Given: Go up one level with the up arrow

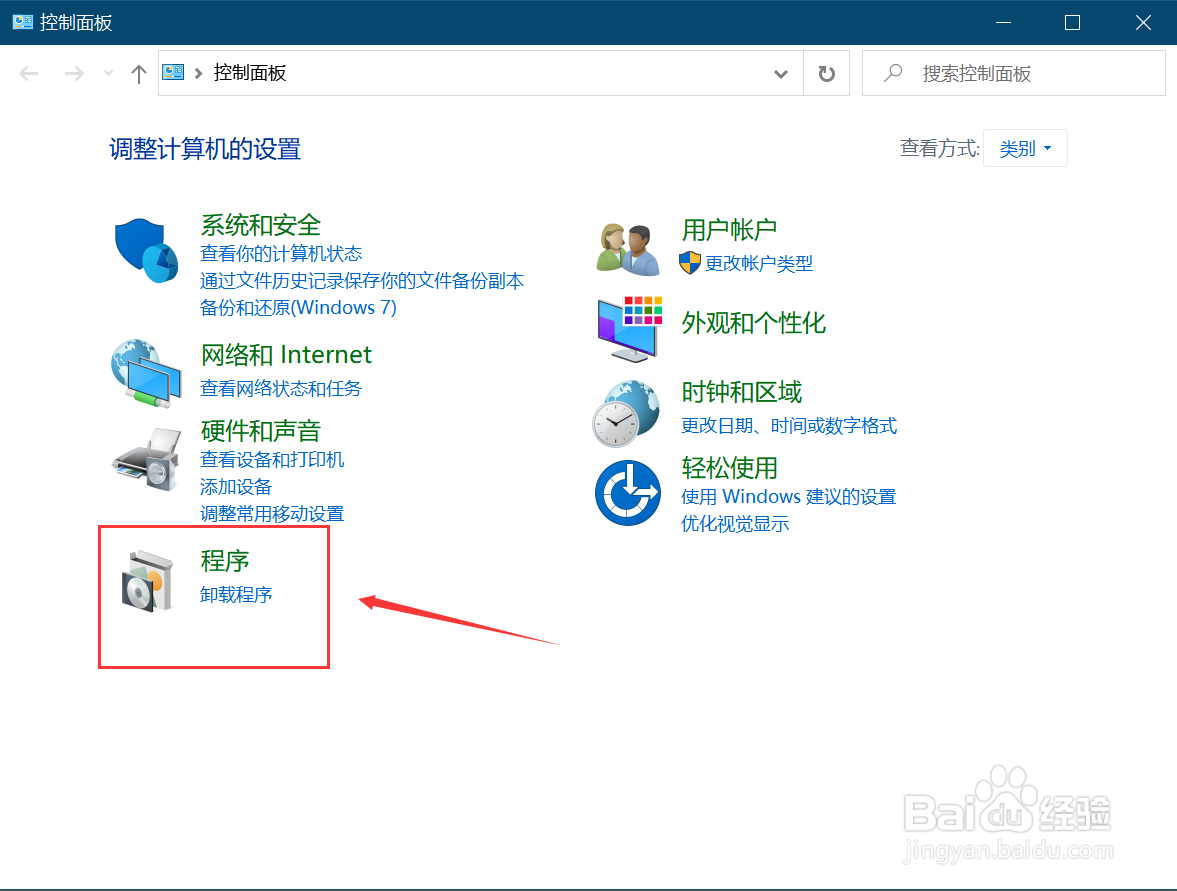Looking at the screenshot, I should [138, 74].
